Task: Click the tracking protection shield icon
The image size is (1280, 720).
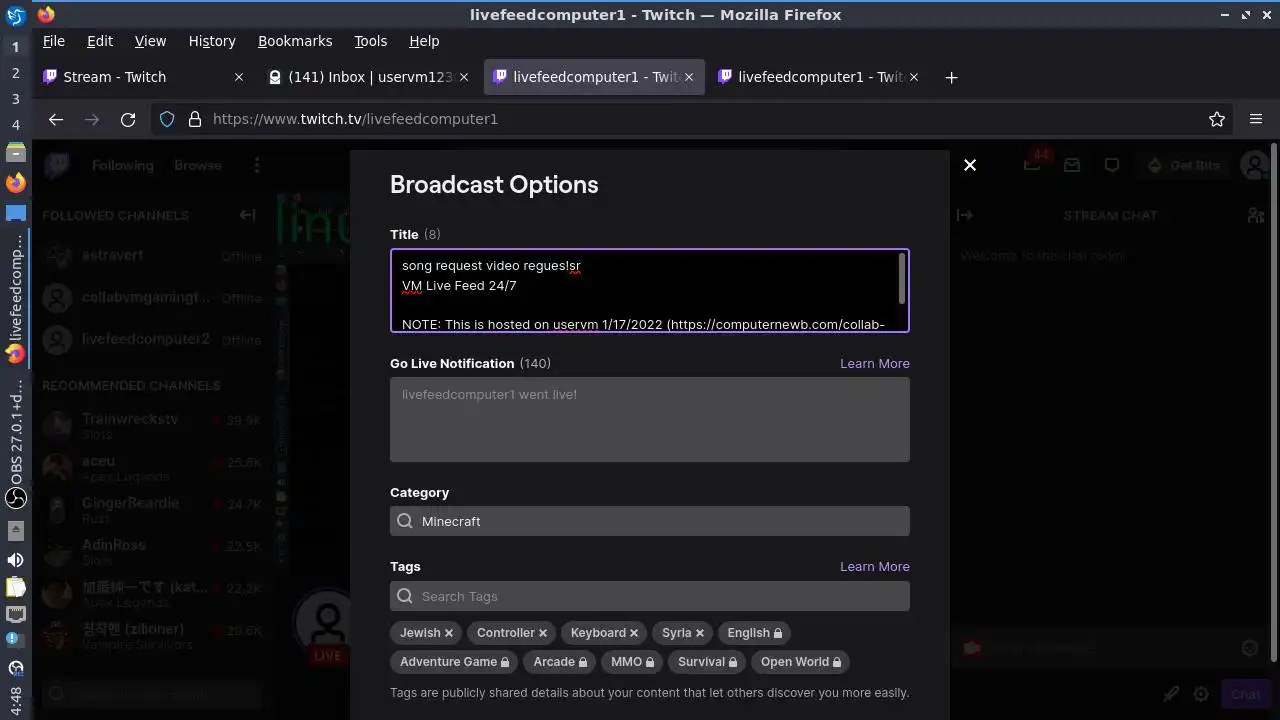Action: pos(167,119)
